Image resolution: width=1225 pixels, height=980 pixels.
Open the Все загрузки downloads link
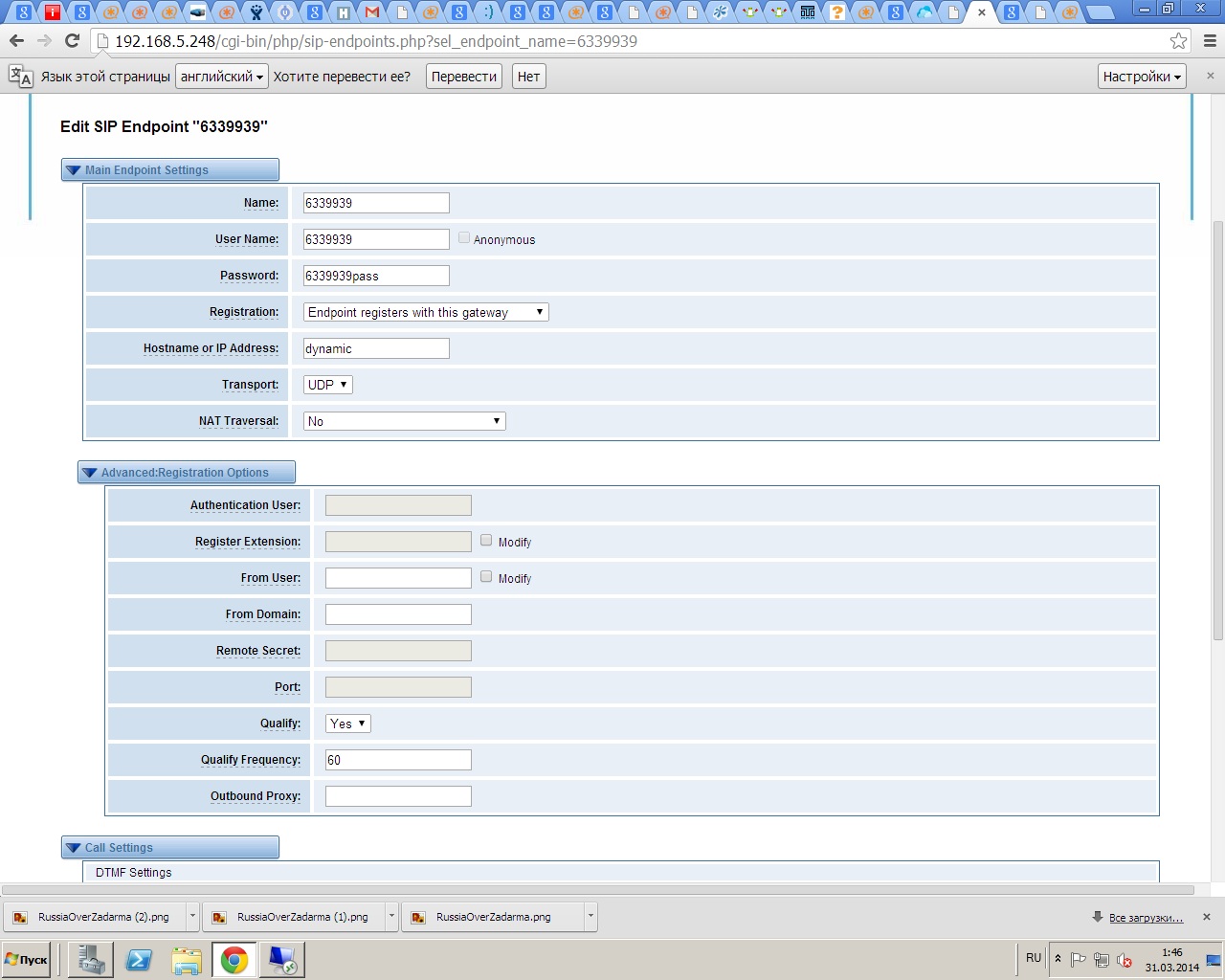coord(1146,918)
